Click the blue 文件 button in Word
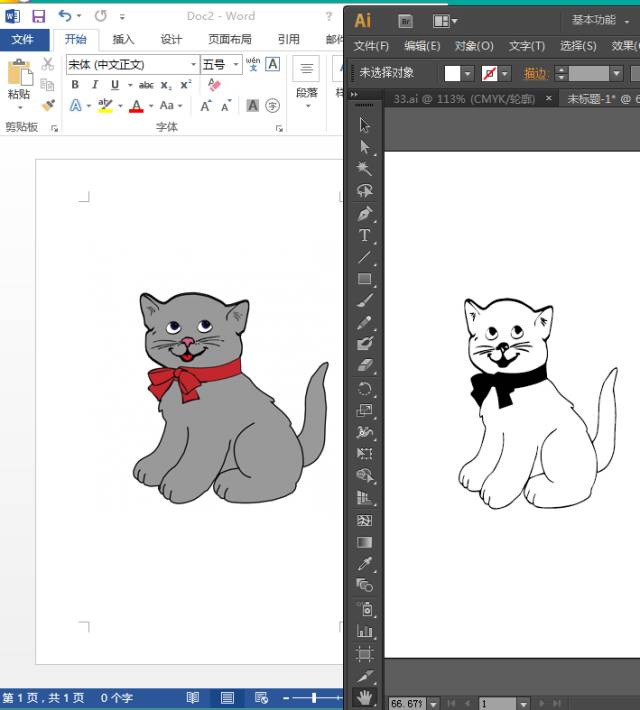 (x=23, y=39)
